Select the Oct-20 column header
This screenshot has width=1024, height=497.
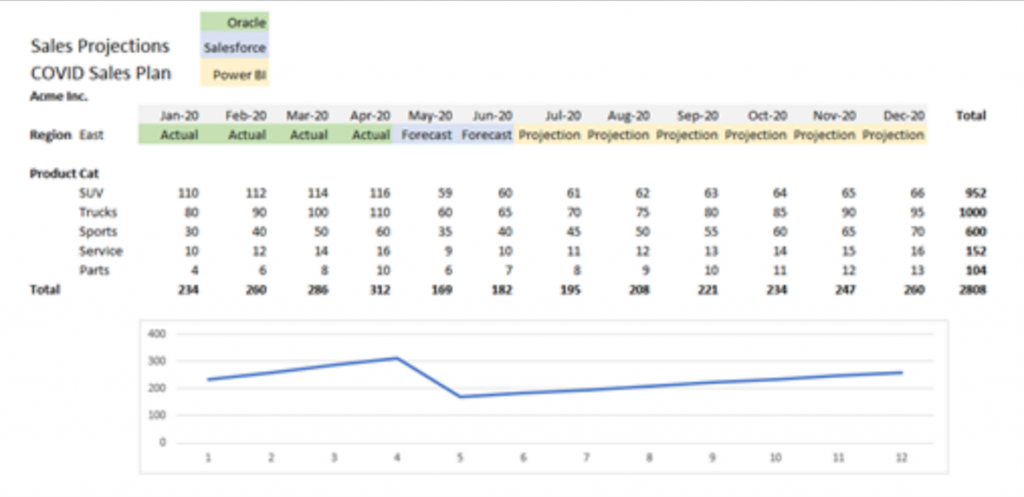(x=767, y=116)
